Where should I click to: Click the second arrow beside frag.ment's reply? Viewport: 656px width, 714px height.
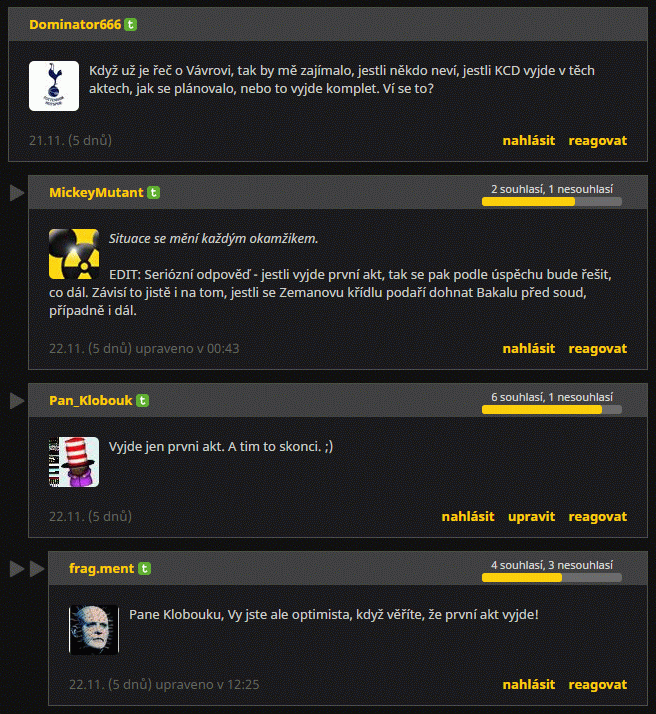(x=37, y=569)
